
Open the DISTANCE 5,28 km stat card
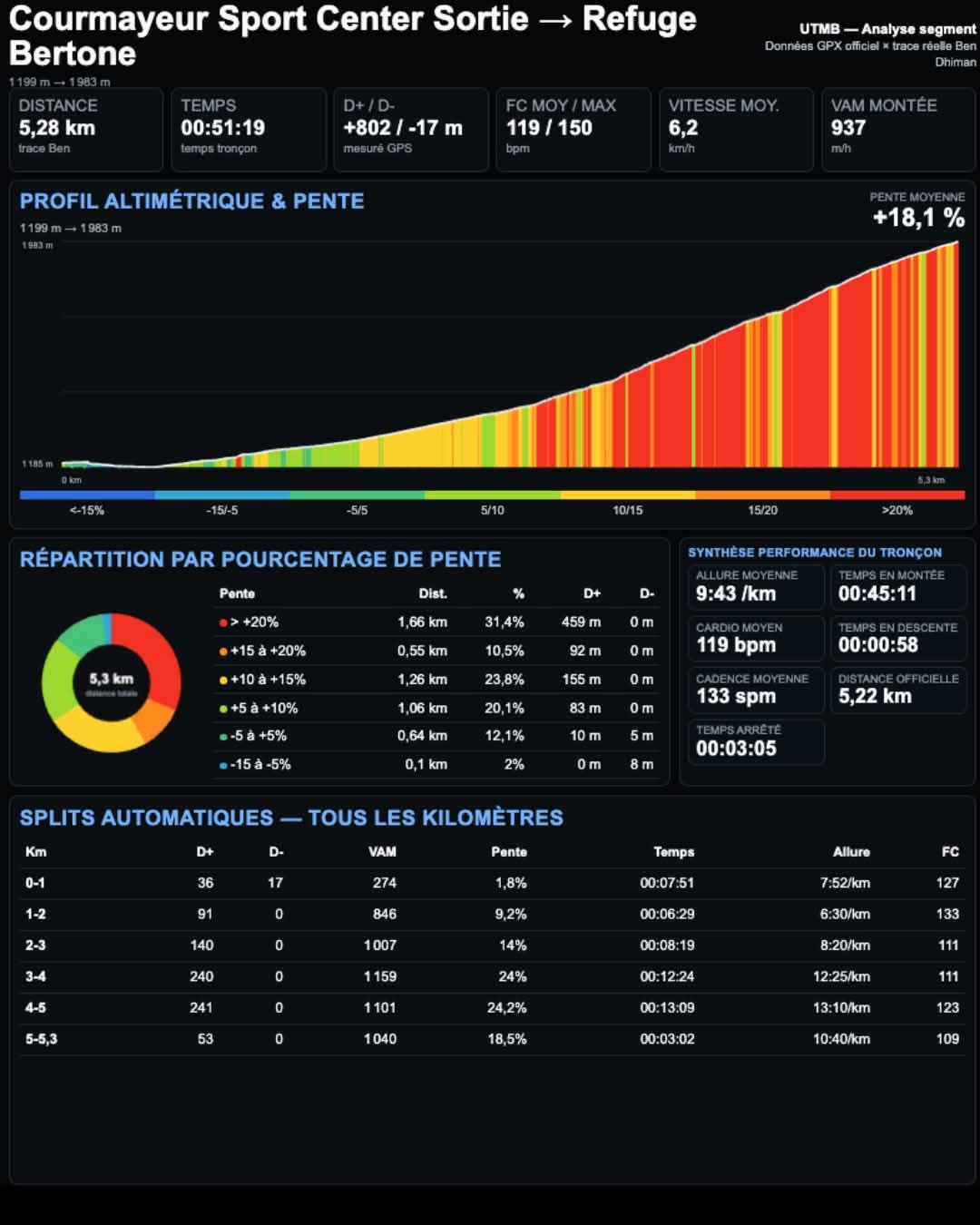click(86, 130)
